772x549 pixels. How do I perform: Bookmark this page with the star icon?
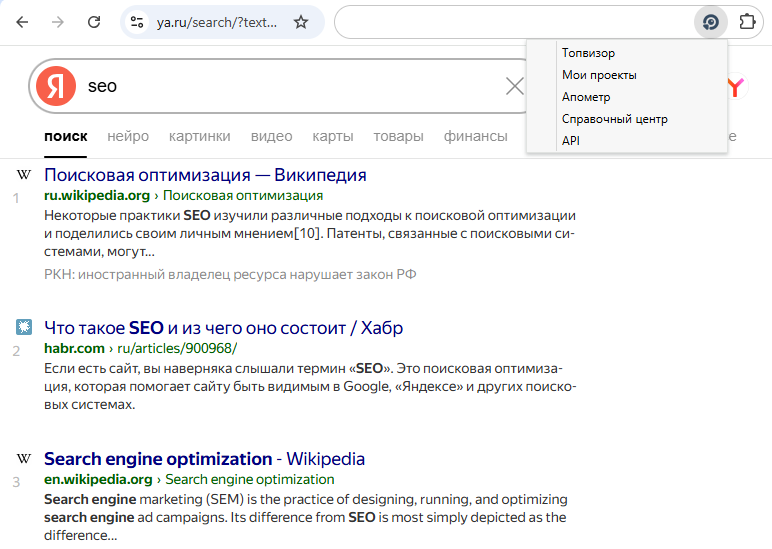pyautogui.click(x=300, y=22)
